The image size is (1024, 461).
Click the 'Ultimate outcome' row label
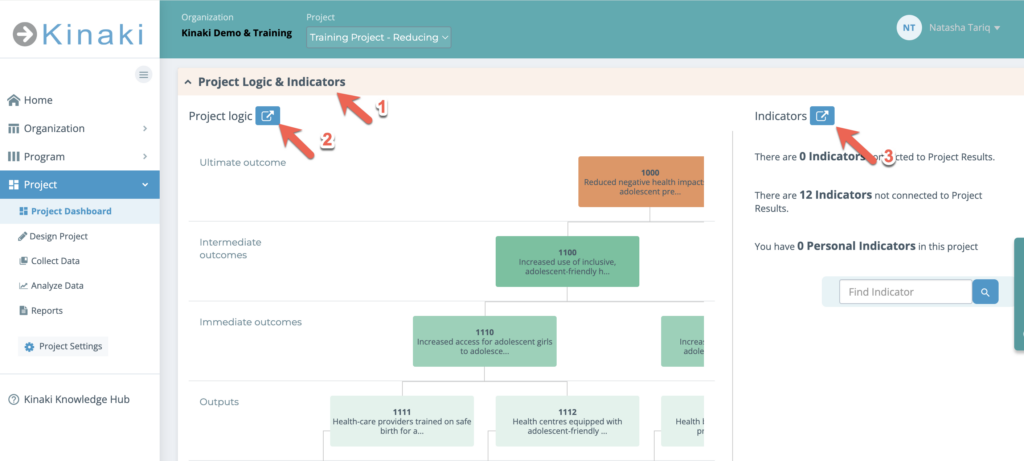tap(243, 163)
